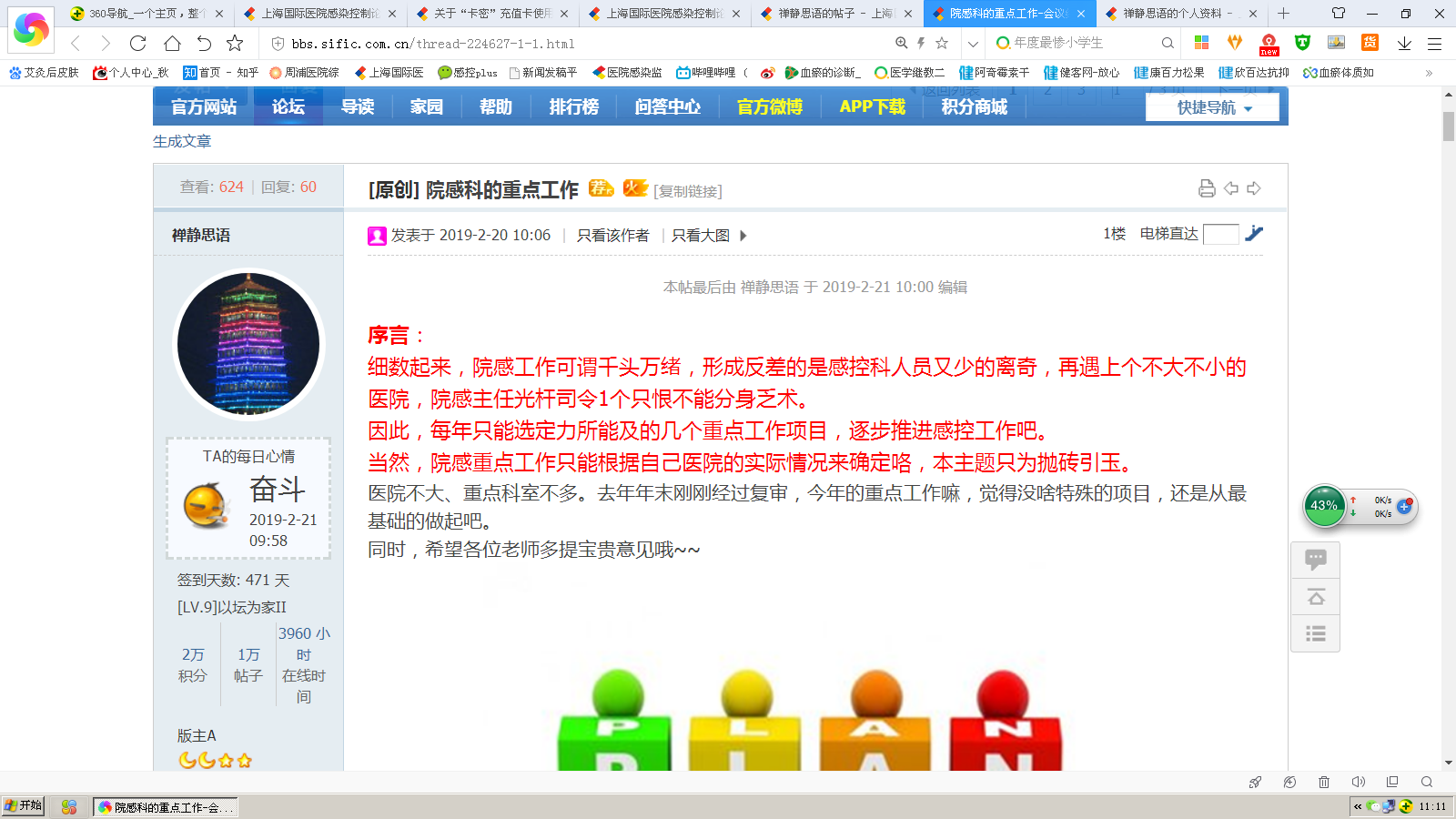Mute the page audio via speaker icon
Viewport: 1456px width, 819px height.
tap(1359, 782)
